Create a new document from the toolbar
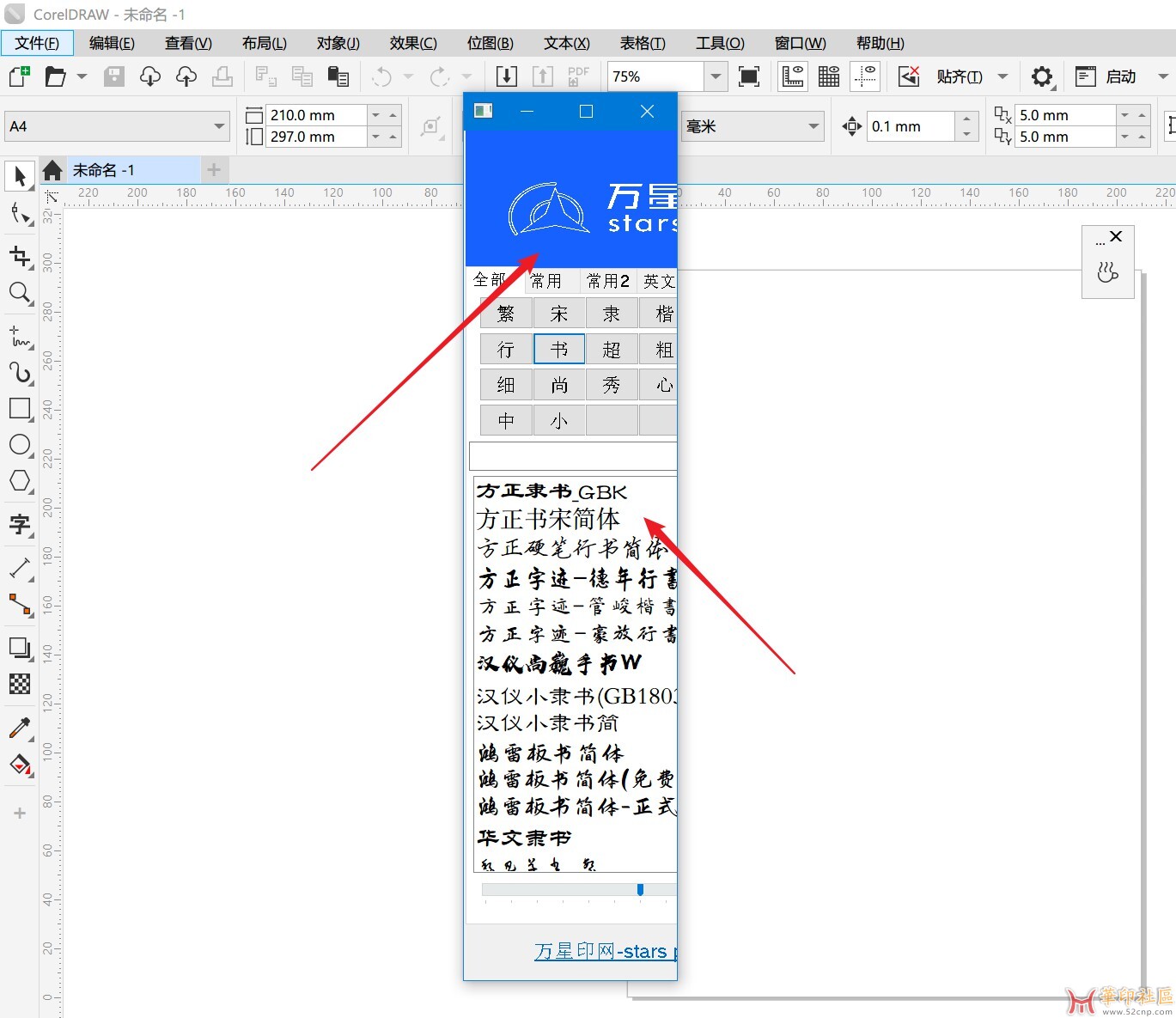Image resolution: width=1176 pixels, height=1018 pixels. 20,76
